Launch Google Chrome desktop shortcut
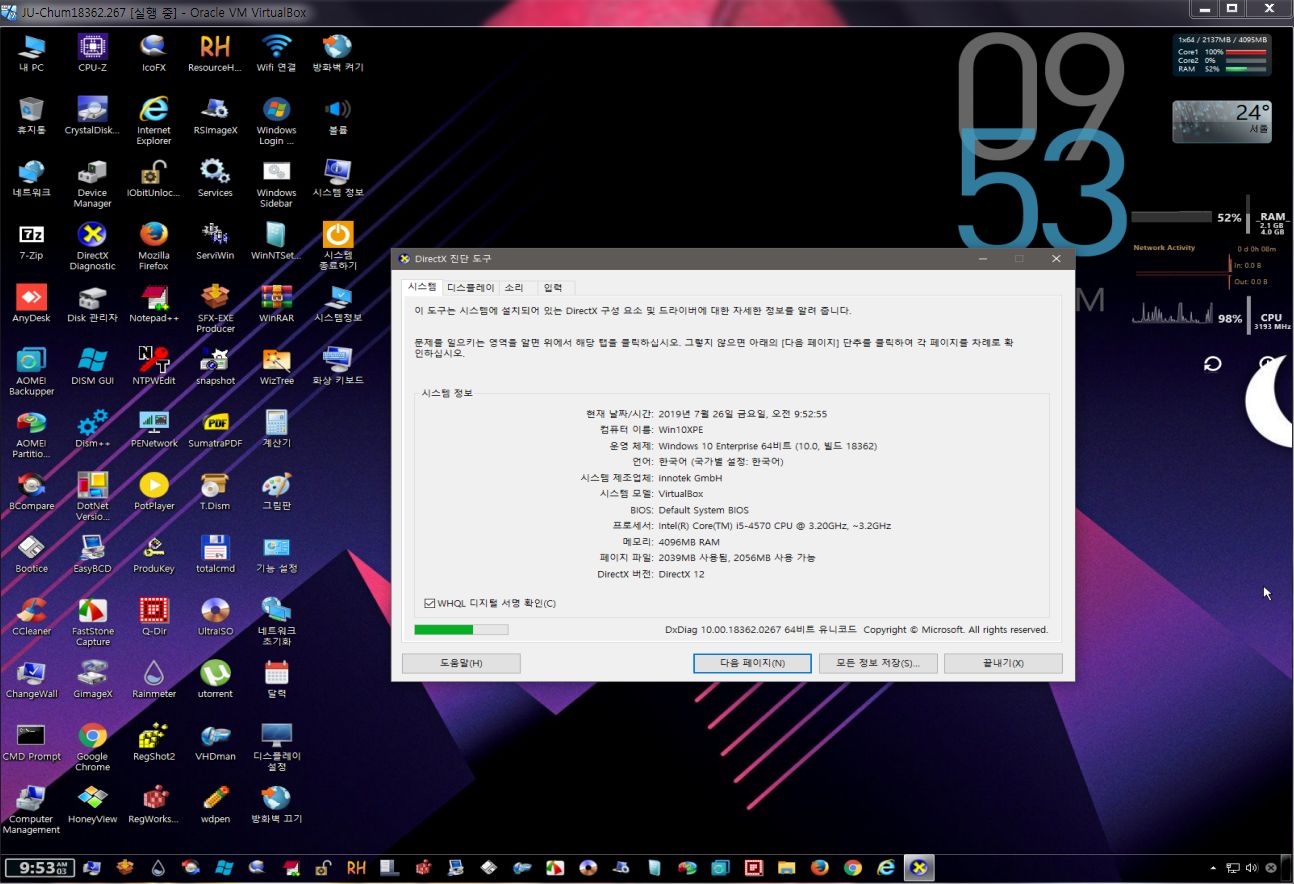Image resolution: width=1294 pixels, height=884 pixels. [92, 747]
